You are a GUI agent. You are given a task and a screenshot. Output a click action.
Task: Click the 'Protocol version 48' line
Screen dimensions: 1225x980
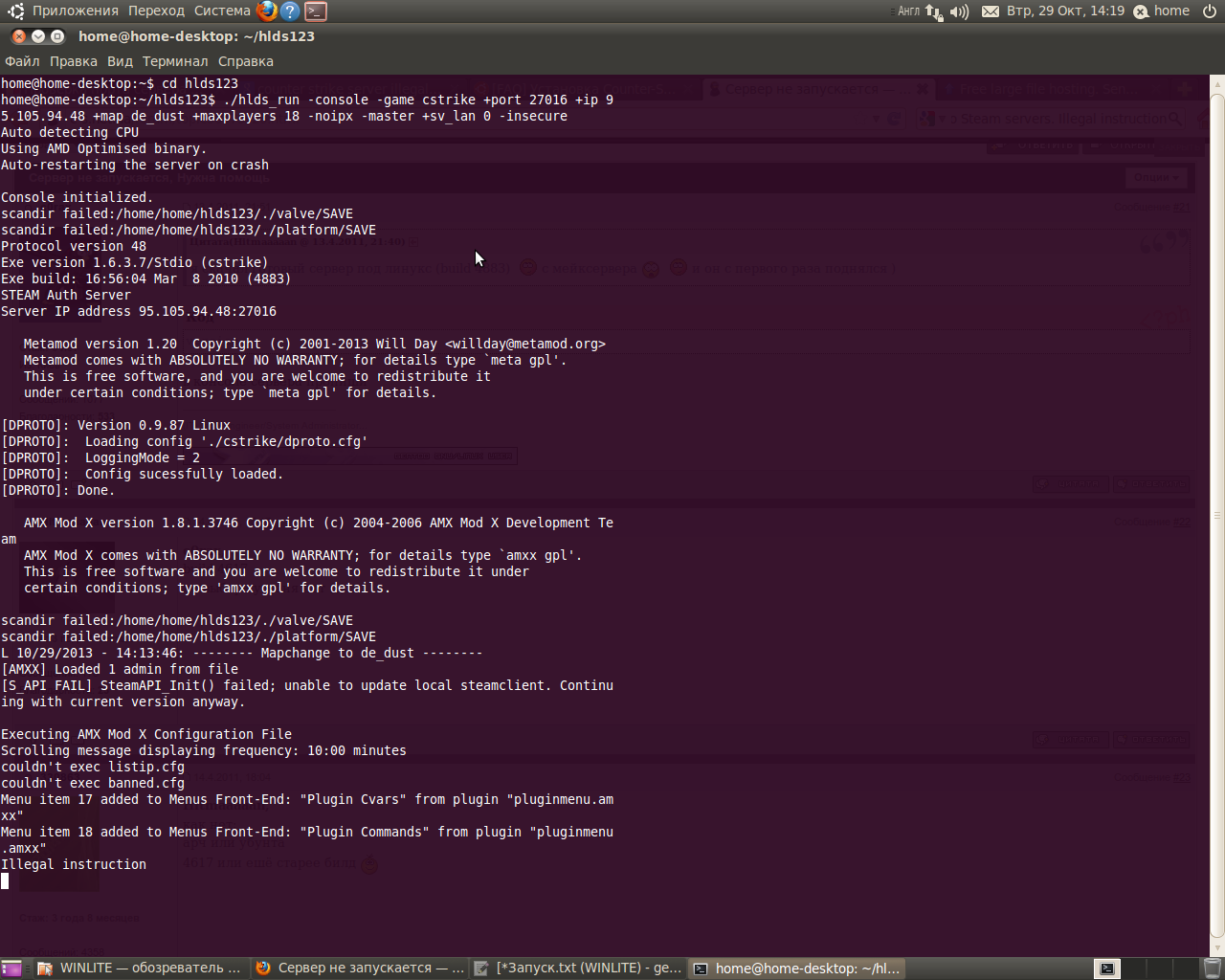(x=74, y=246)
